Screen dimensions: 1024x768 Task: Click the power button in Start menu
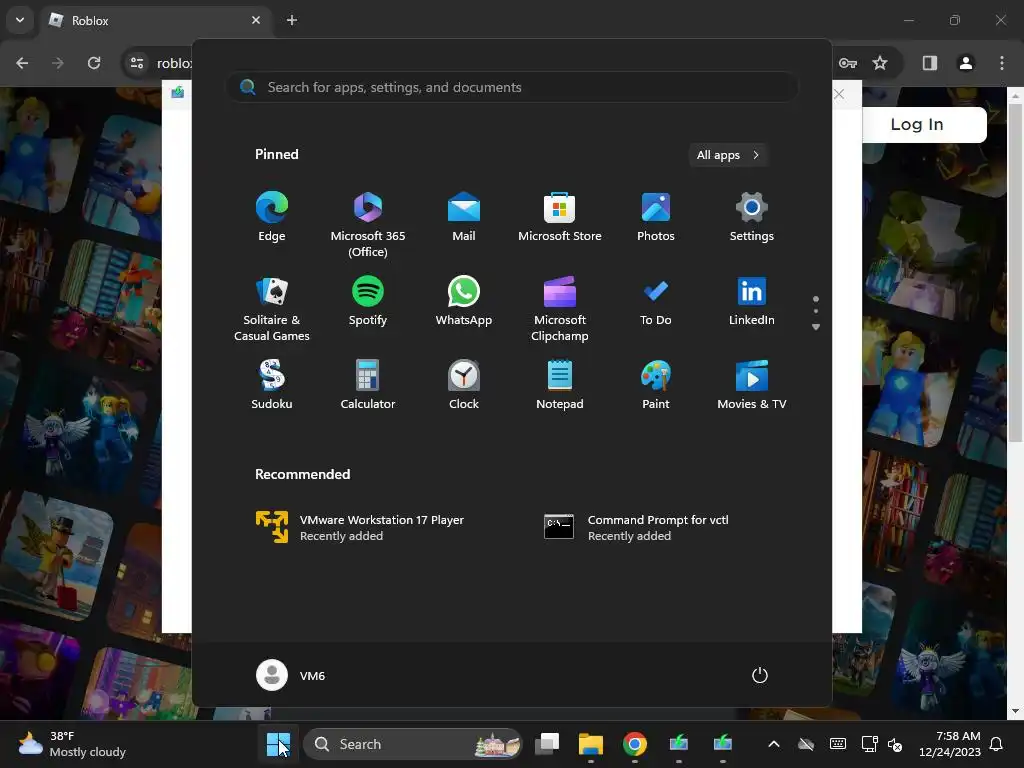pyautogui.click(x=760, y=675)
